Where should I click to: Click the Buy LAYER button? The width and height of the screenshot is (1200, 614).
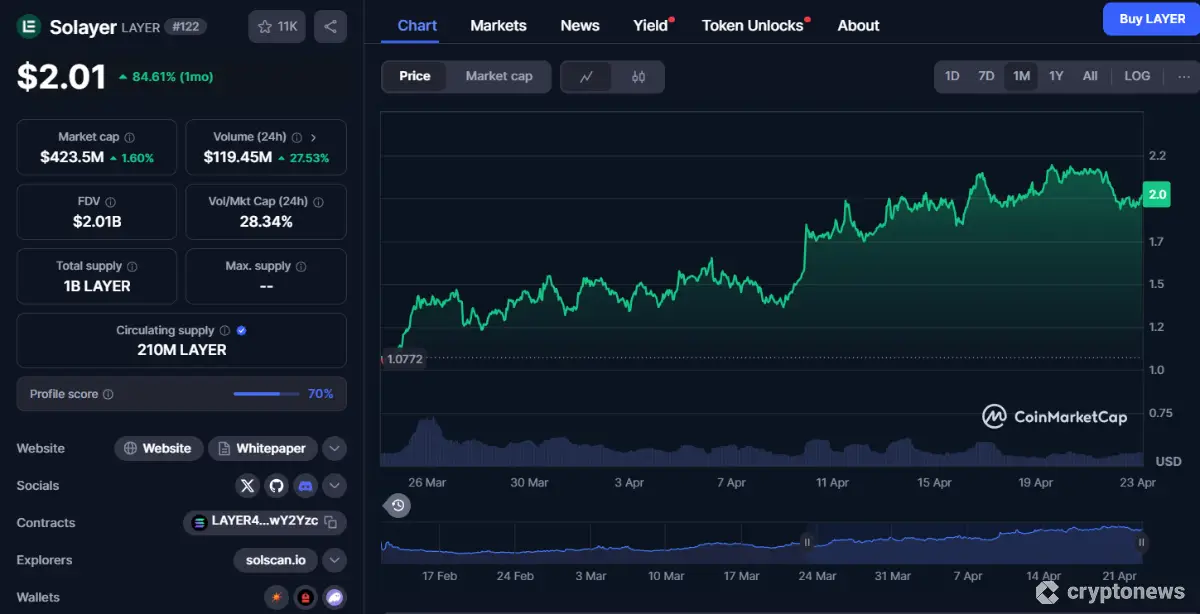pos(1151,19)
